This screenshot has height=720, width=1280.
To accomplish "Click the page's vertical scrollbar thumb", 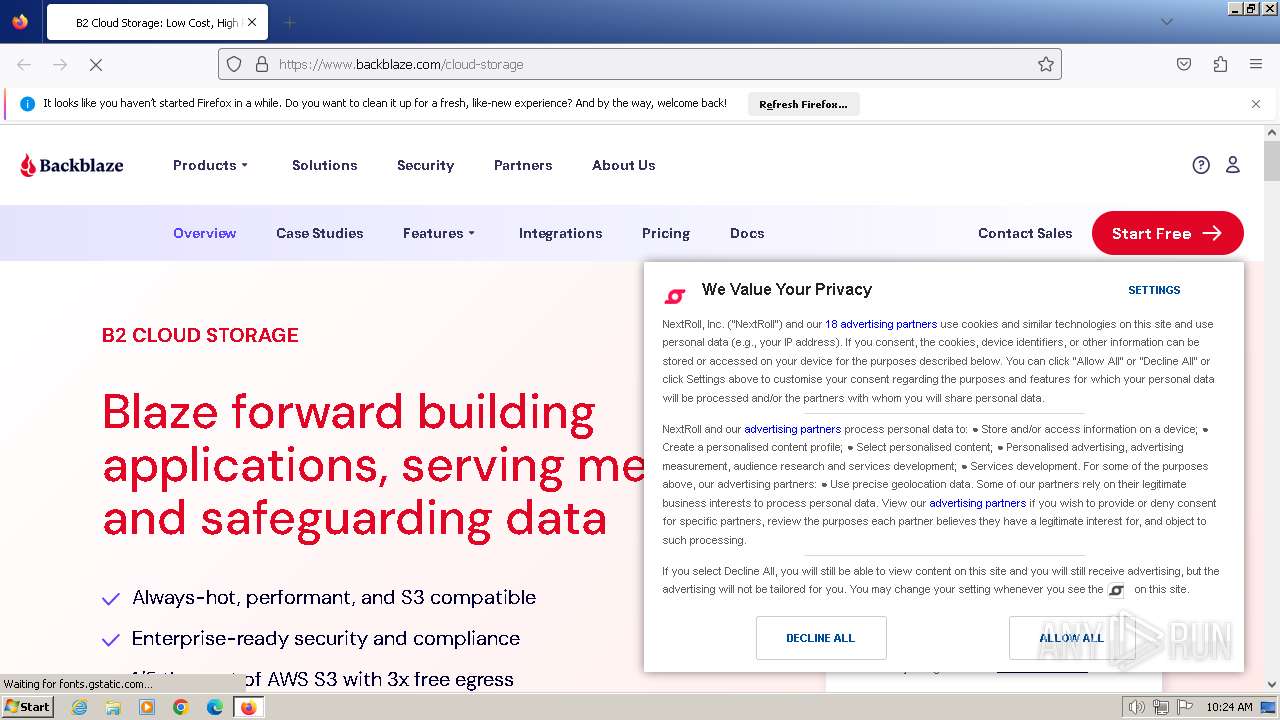I will coord(1272,161).
